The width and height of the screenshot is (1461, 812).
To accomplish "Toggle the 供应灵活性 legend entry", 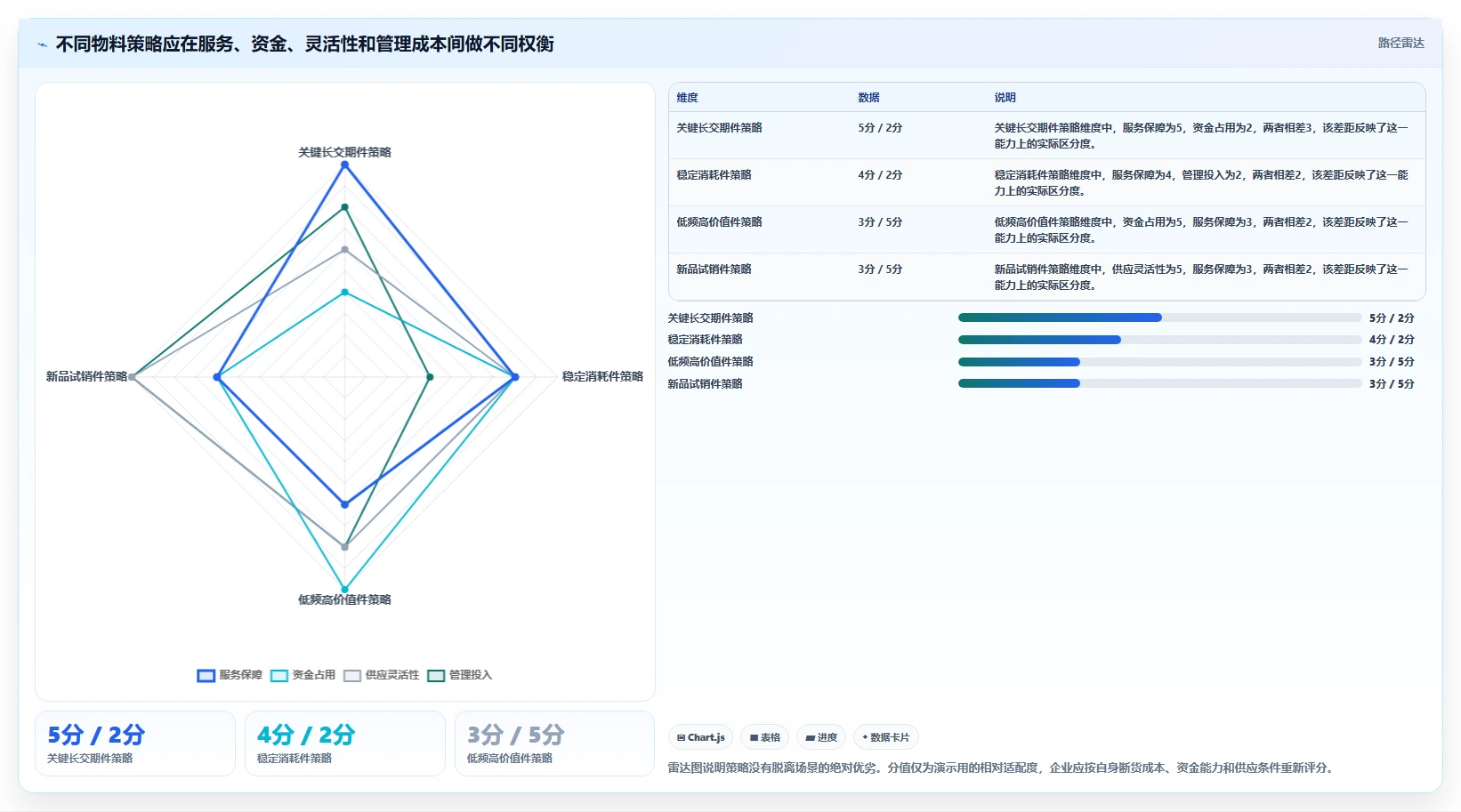I will (x=381, y=675).
